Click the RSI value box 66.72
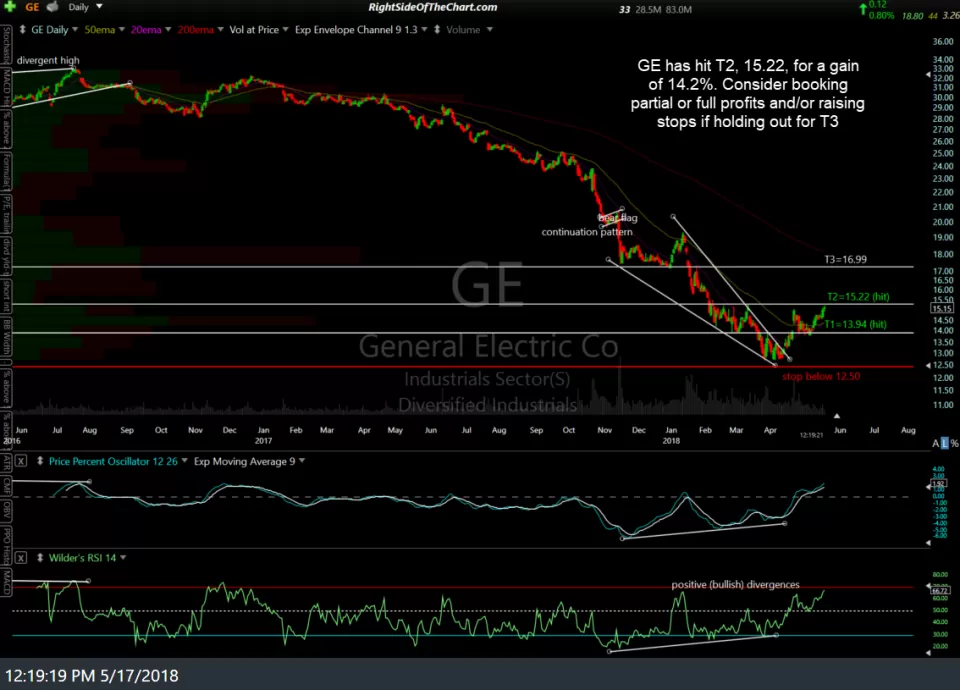Image resolution: width=960 pixels, height=690 pixels. click(x=940, y=590)
